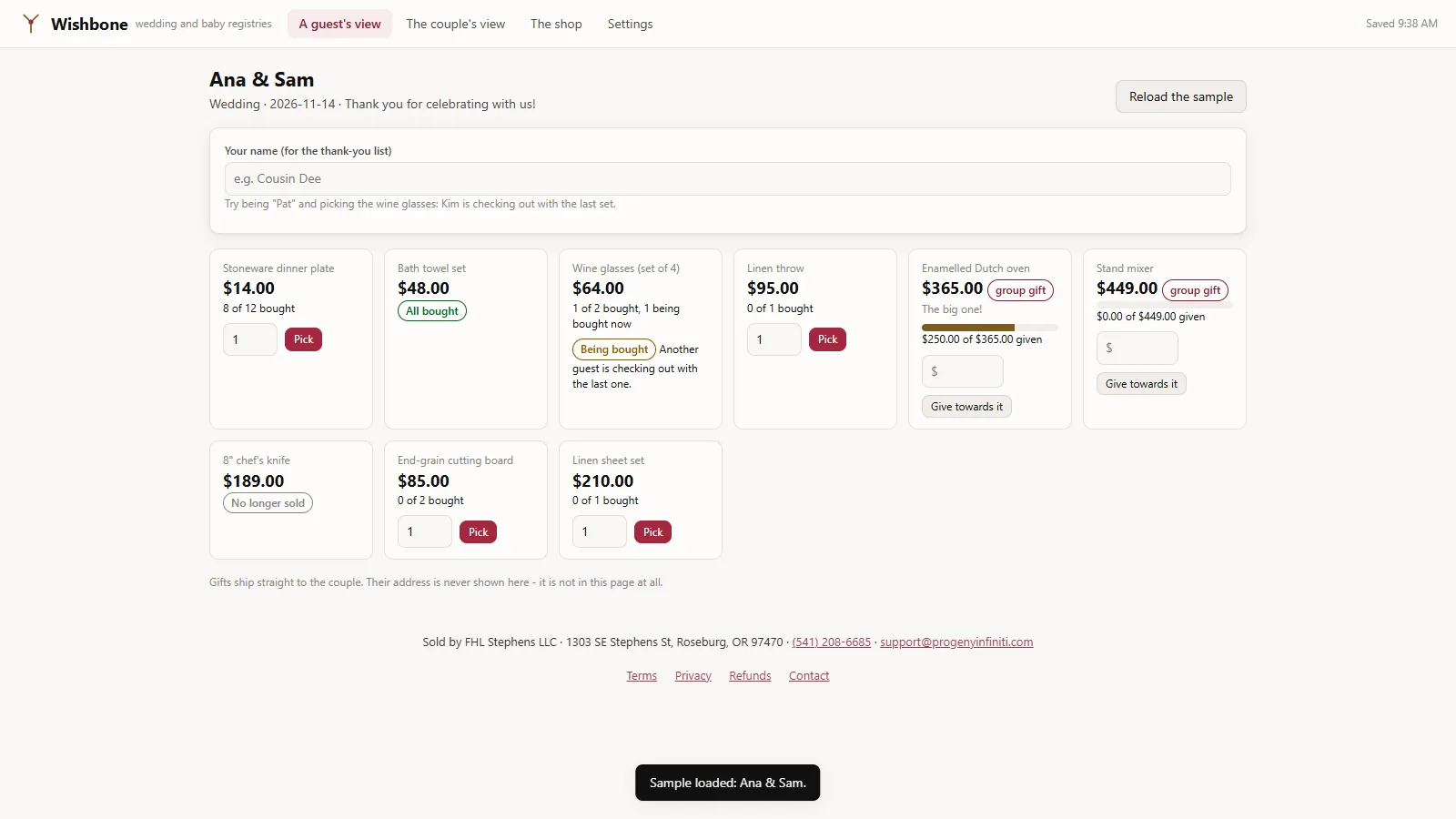This screenshot has width=1456, height=819.
Task: Click the Being bought badge on Wine glasses
Action: [614, 349]
